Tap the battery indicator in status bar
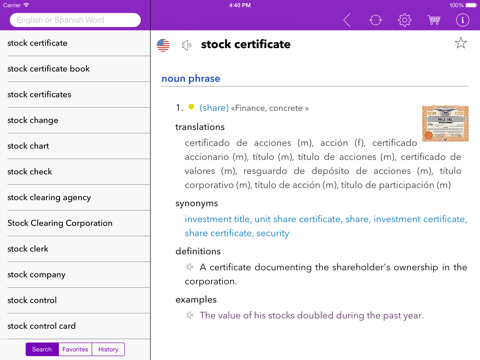The image size is (480, 360). (471, 5)
